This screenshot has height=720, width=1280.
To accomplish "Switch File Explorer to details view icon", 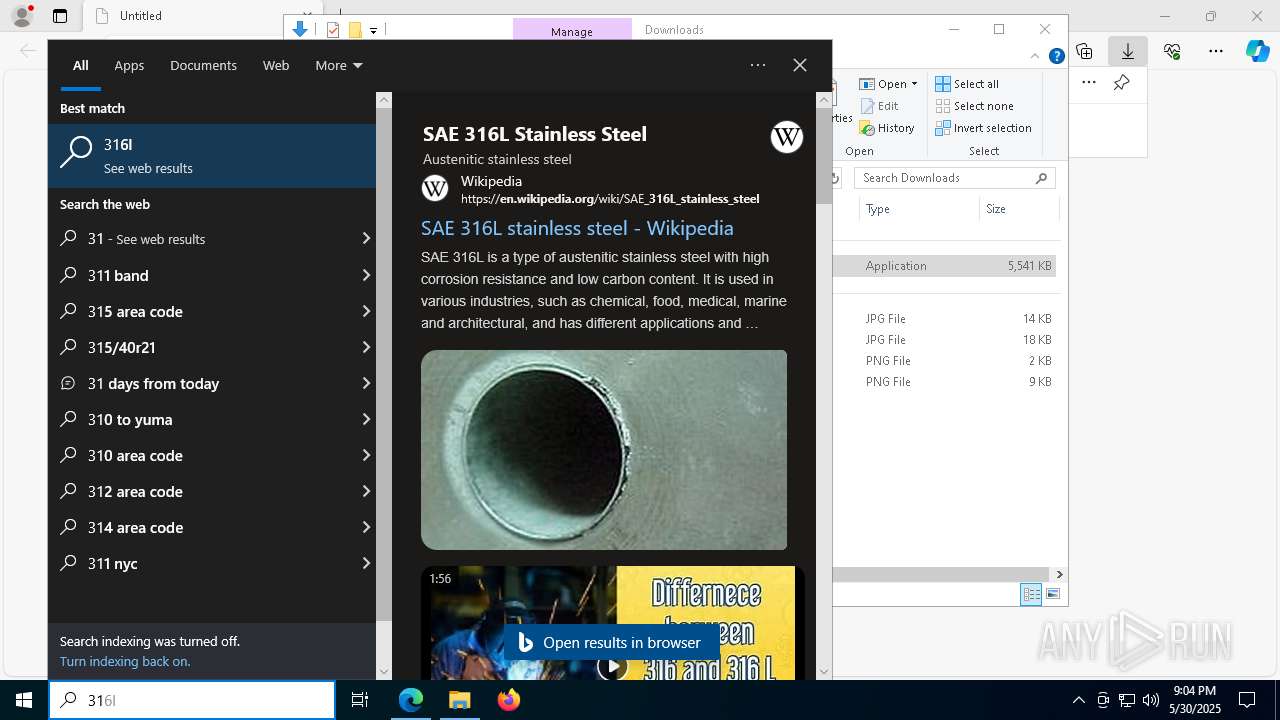I will click(1031, 594).
